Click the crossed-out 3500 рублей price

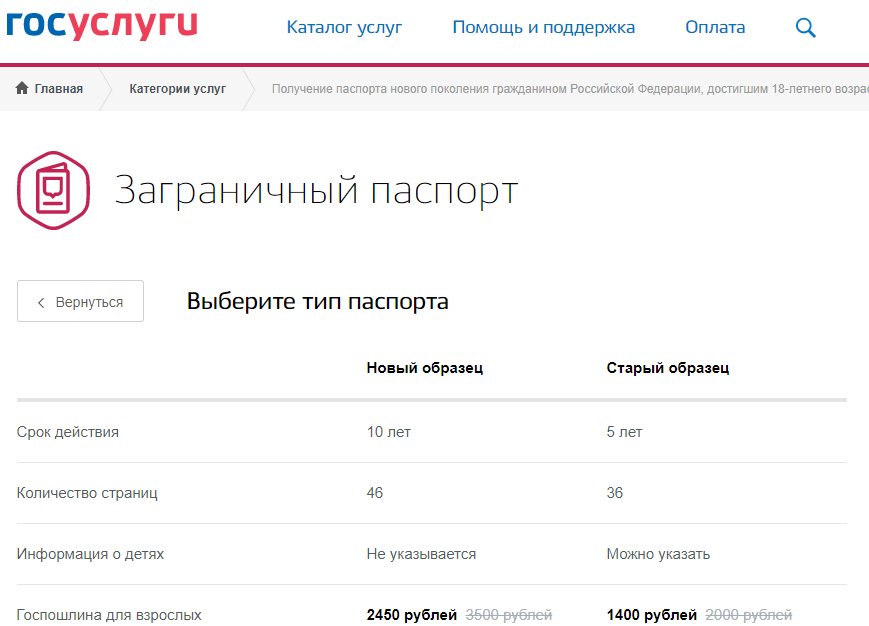[x=509, y=615]
